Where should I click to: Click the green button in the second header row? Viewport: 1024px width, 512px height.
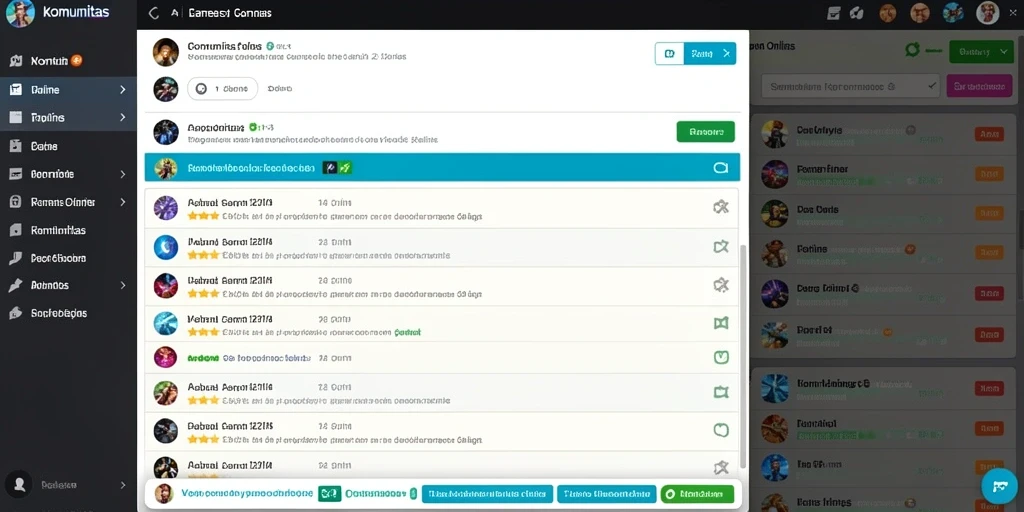705,131
